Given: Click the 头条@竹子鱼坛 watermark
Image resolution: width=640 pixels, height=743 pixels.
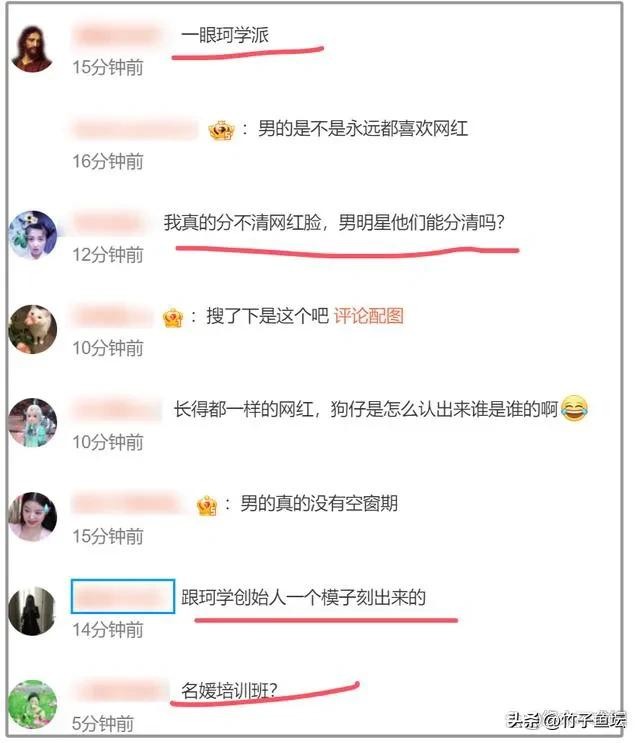Looking at the screenshot, I should (x=566, y=720).
